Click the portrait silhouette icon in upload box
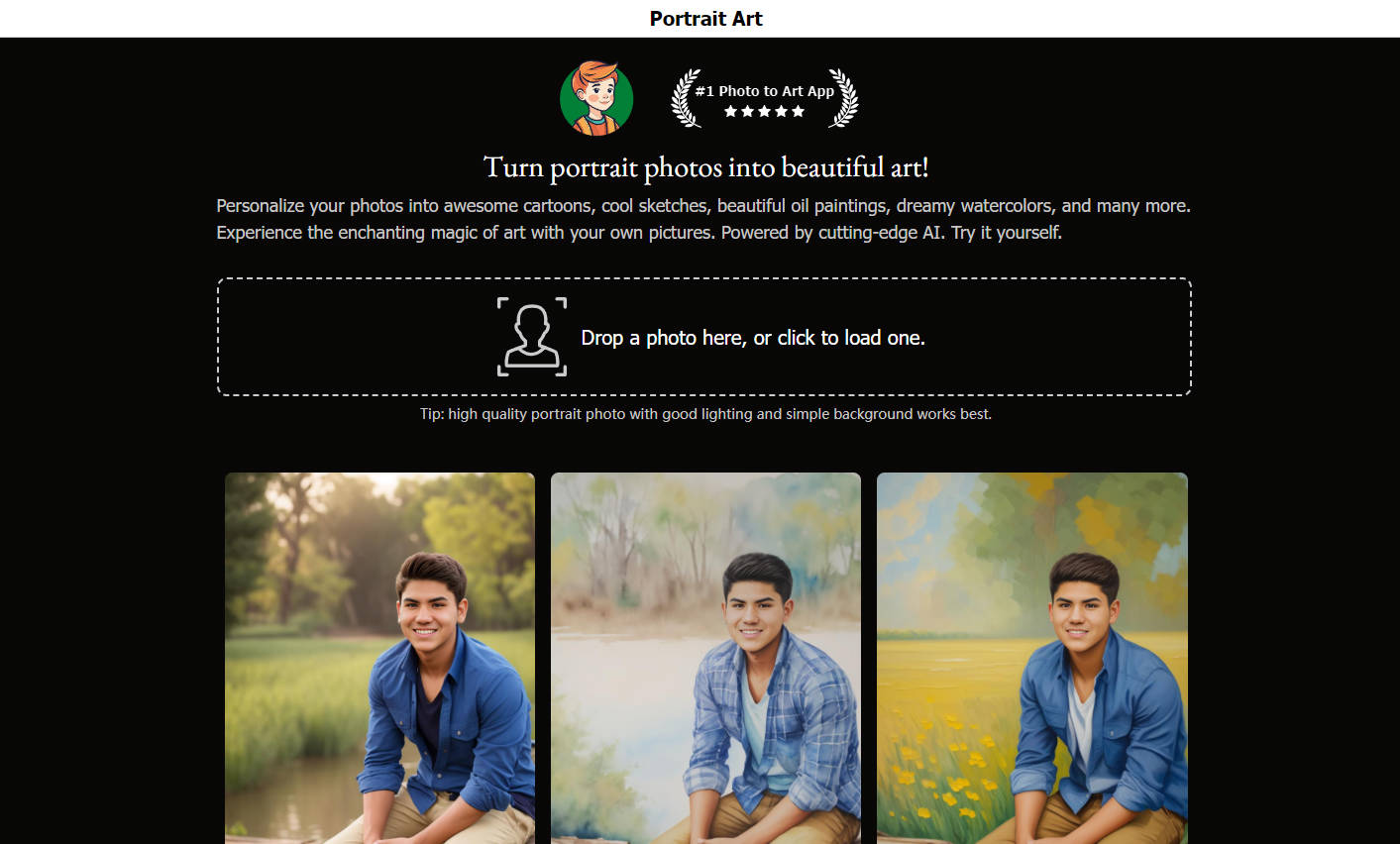Viewport: 1400px width, 844px height. pos(532,337)
